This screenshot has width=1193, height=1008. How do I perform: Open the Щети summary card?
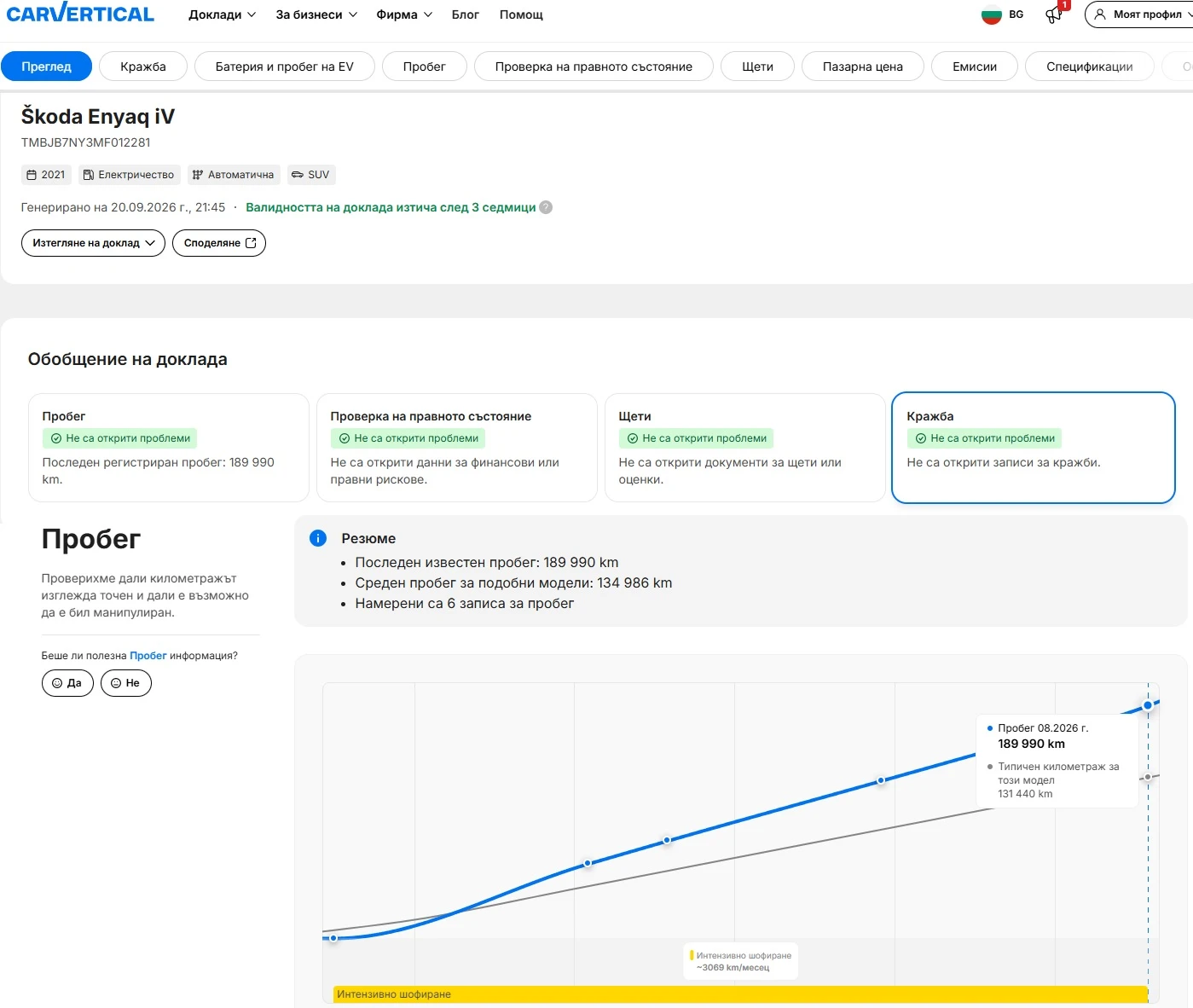[x=745, y=448]
